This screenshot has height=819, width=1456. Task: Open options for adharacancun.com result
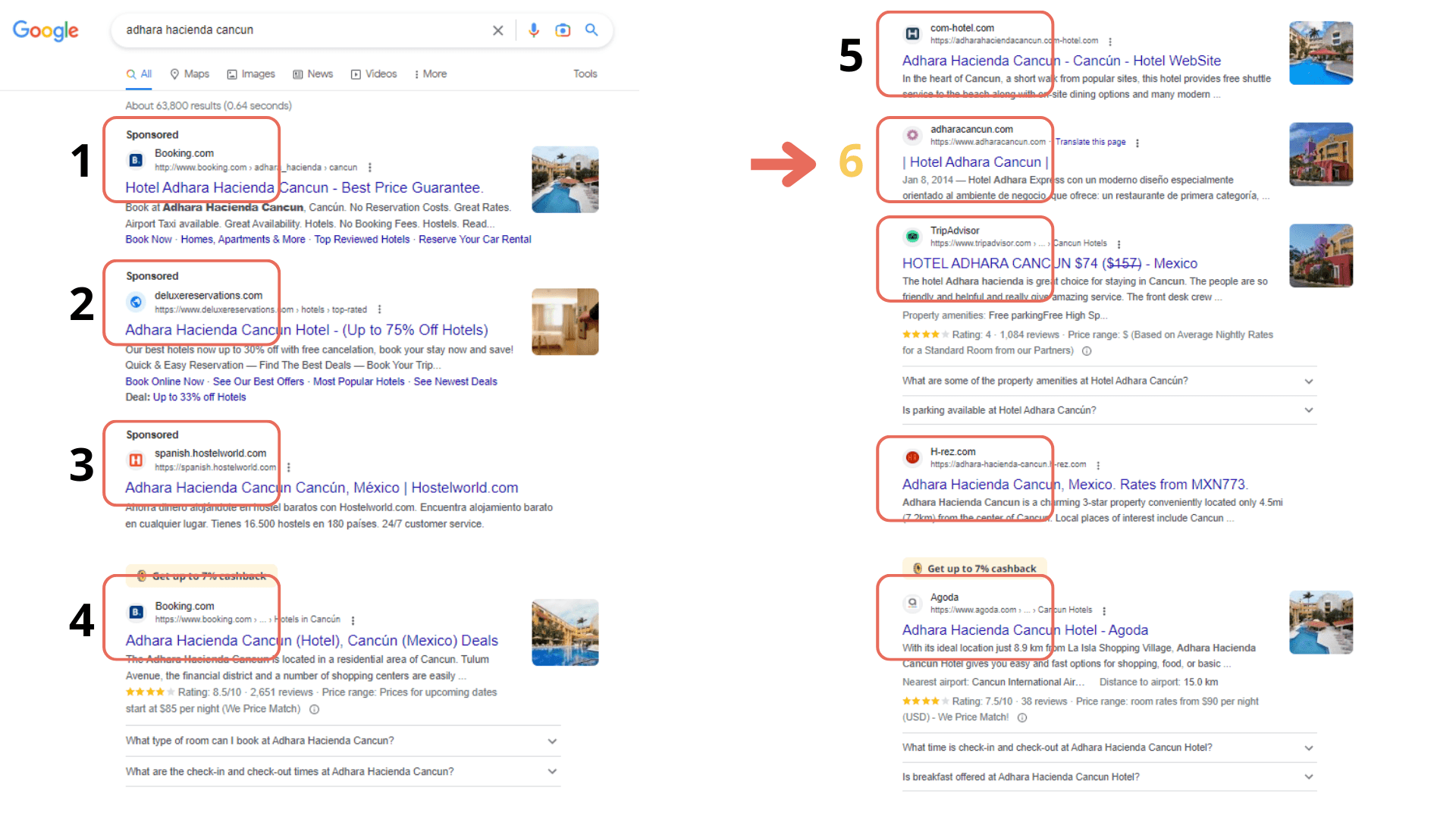coord(1137,143)
